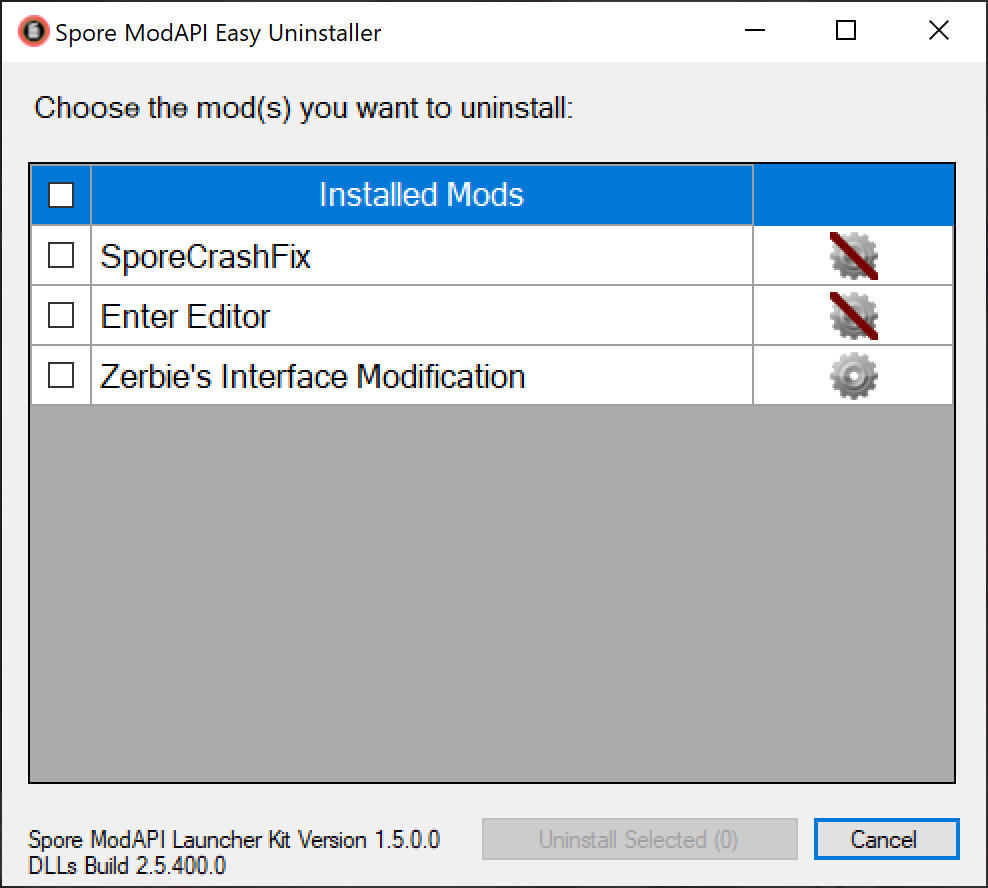Click the Installed Mods column header

point(422,195)
